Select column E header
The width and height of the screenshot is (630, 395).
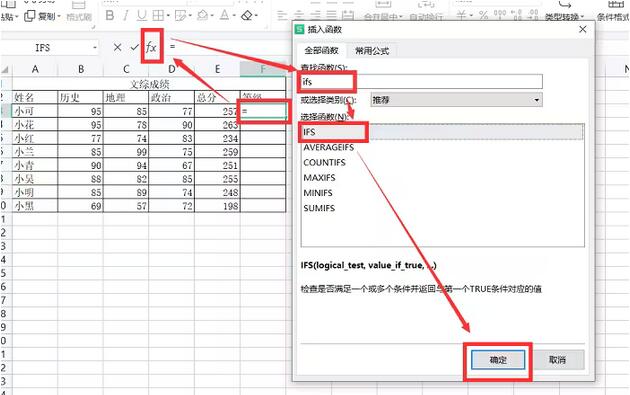click(x=217, y=69)
